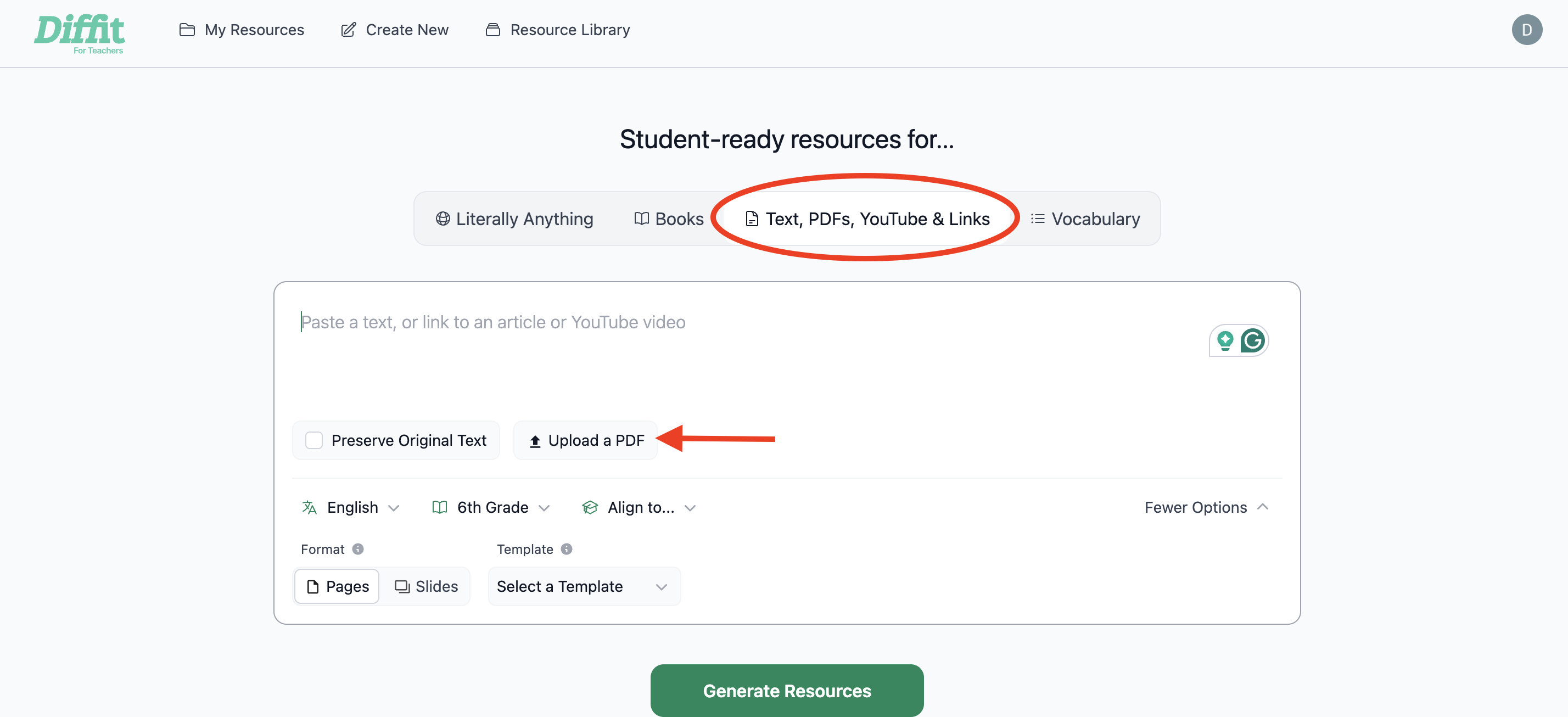Open the English language dropdown
1568x717 pixels.
click(x=351, y=508)
